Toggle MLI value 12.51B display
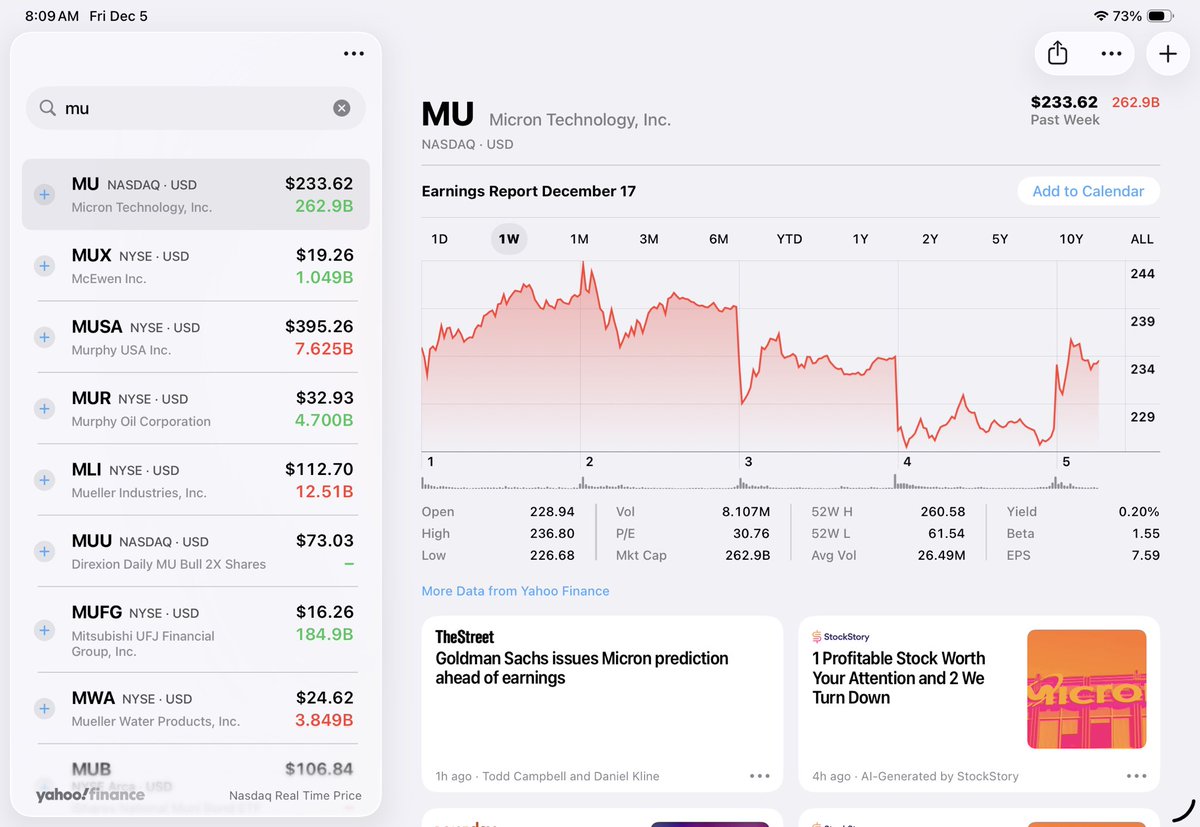Image resolution: width=1200 pixels, height=827 pixels. click(324, 492)
